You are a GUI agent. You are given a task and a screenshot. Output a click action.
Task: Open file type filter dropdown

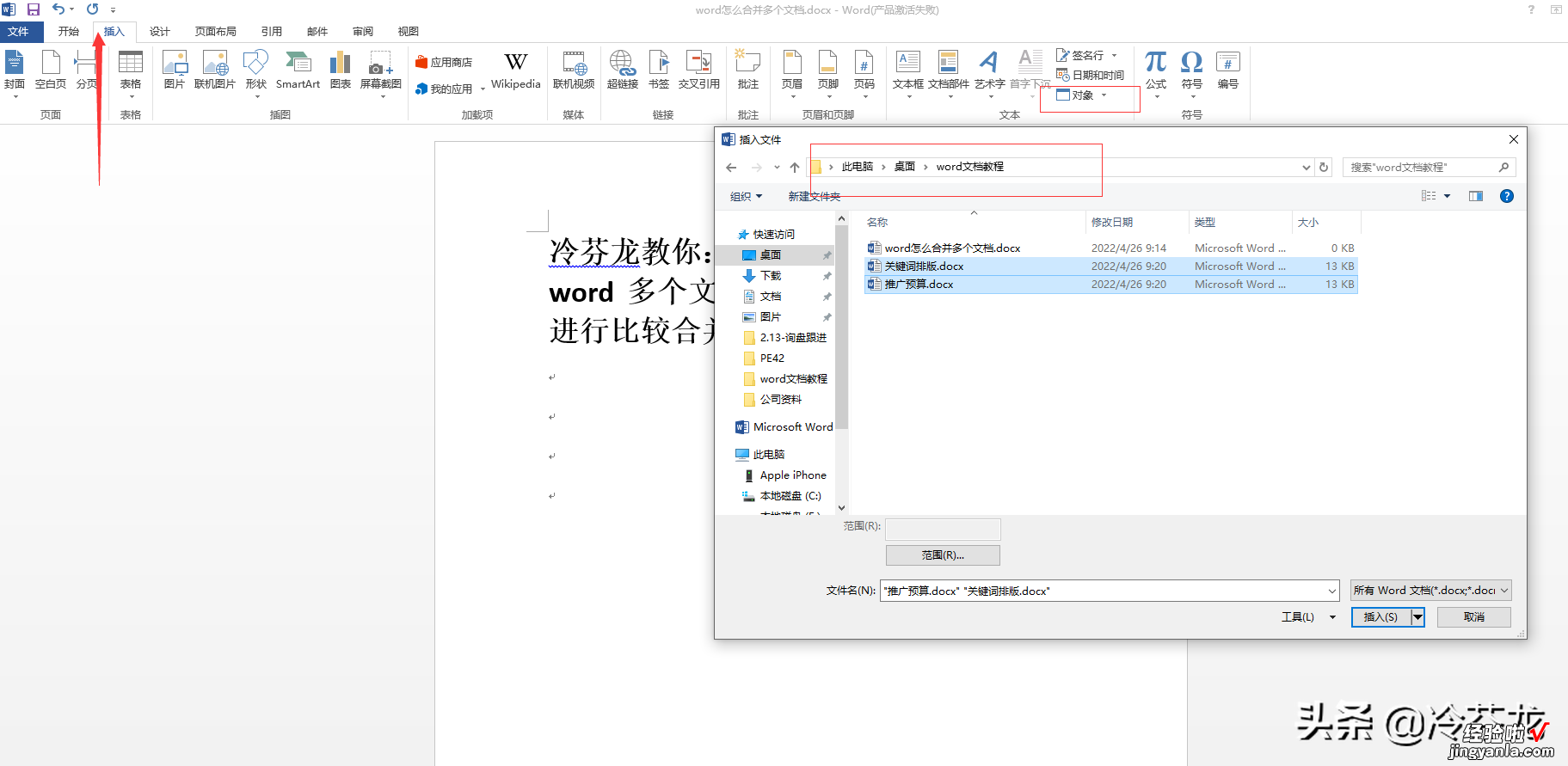point(1430,591)
